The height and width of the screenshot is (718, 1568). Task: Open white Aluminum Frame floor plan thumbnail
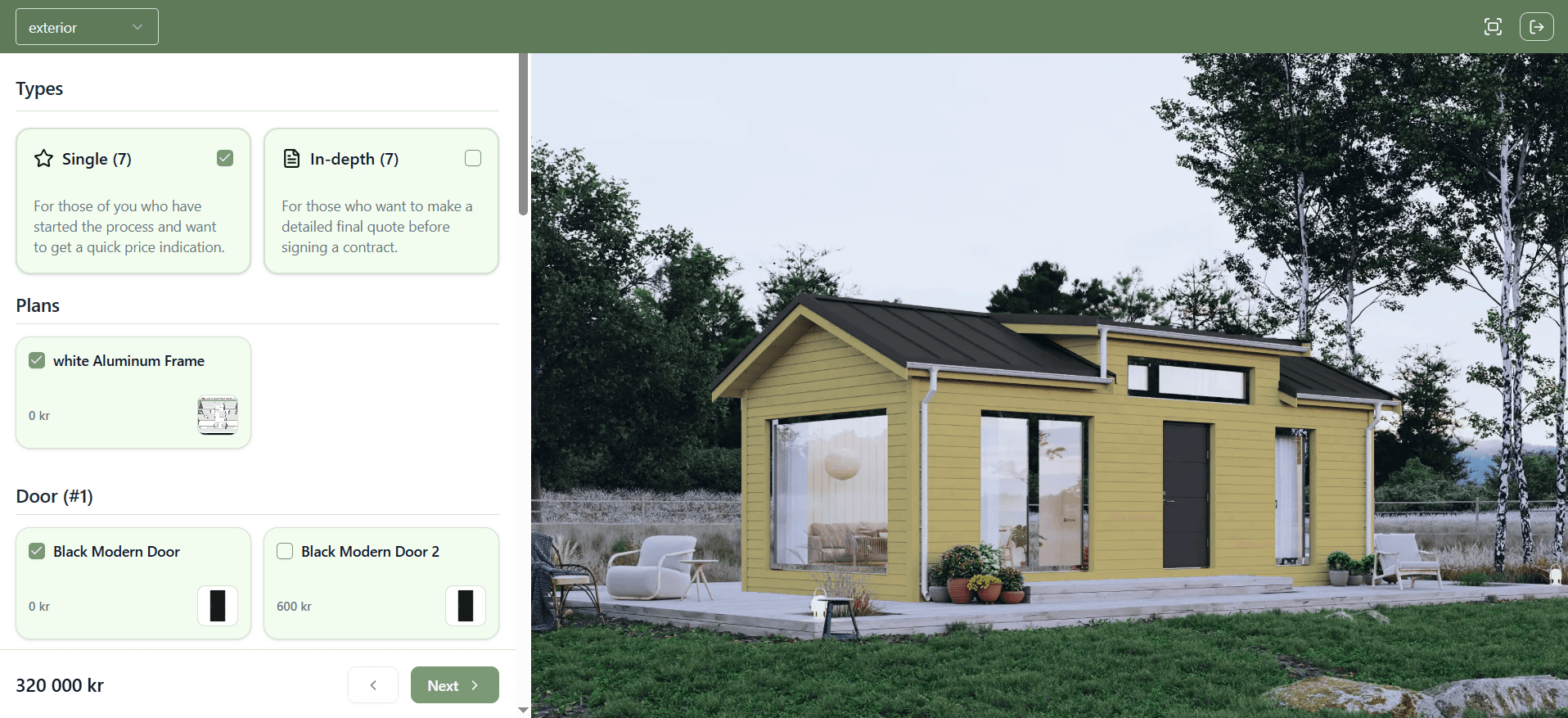point(218,415)
